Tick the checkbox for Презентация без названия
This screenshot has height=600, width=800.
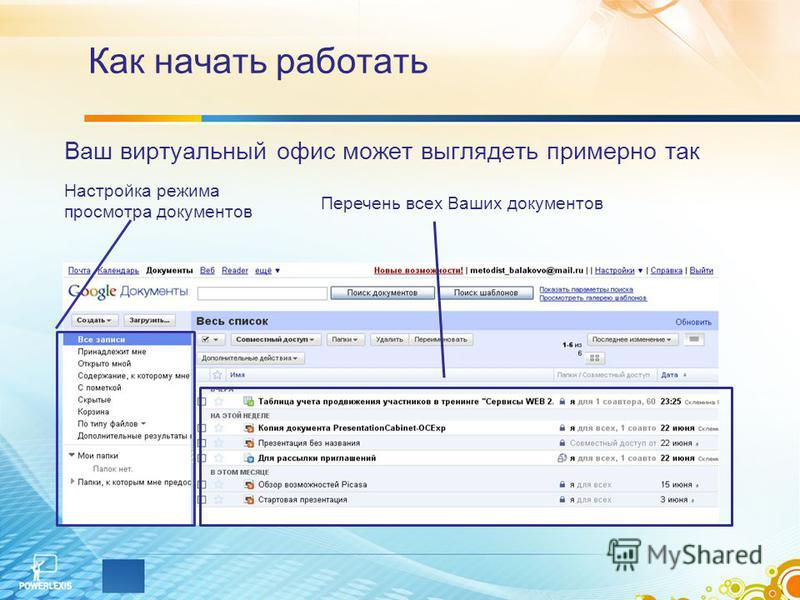202,443
